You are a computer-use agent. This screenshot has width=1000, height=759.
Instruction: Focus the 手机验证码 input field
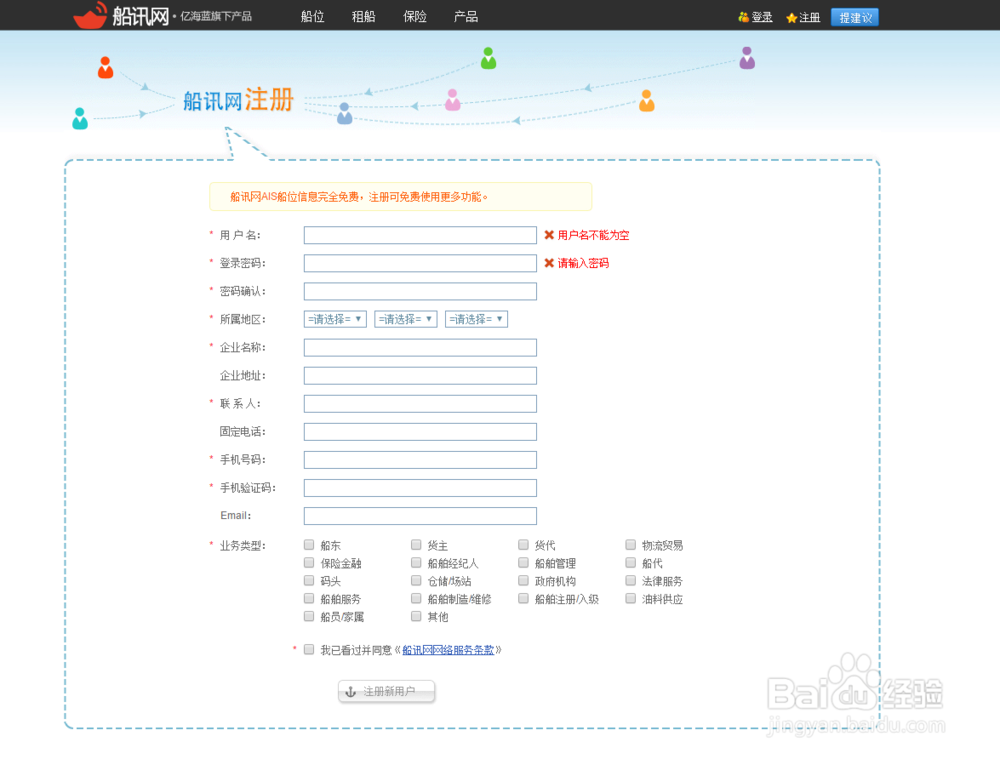pos(420,488)
